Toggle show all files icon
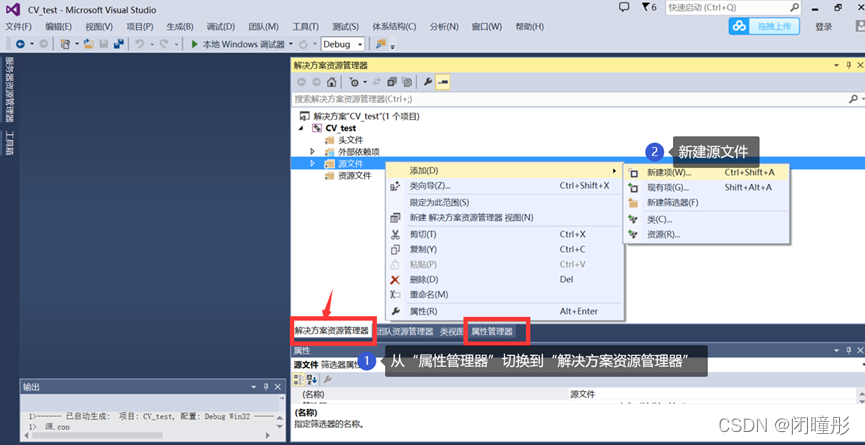865x445 pixels. click(x=407, y=82)
